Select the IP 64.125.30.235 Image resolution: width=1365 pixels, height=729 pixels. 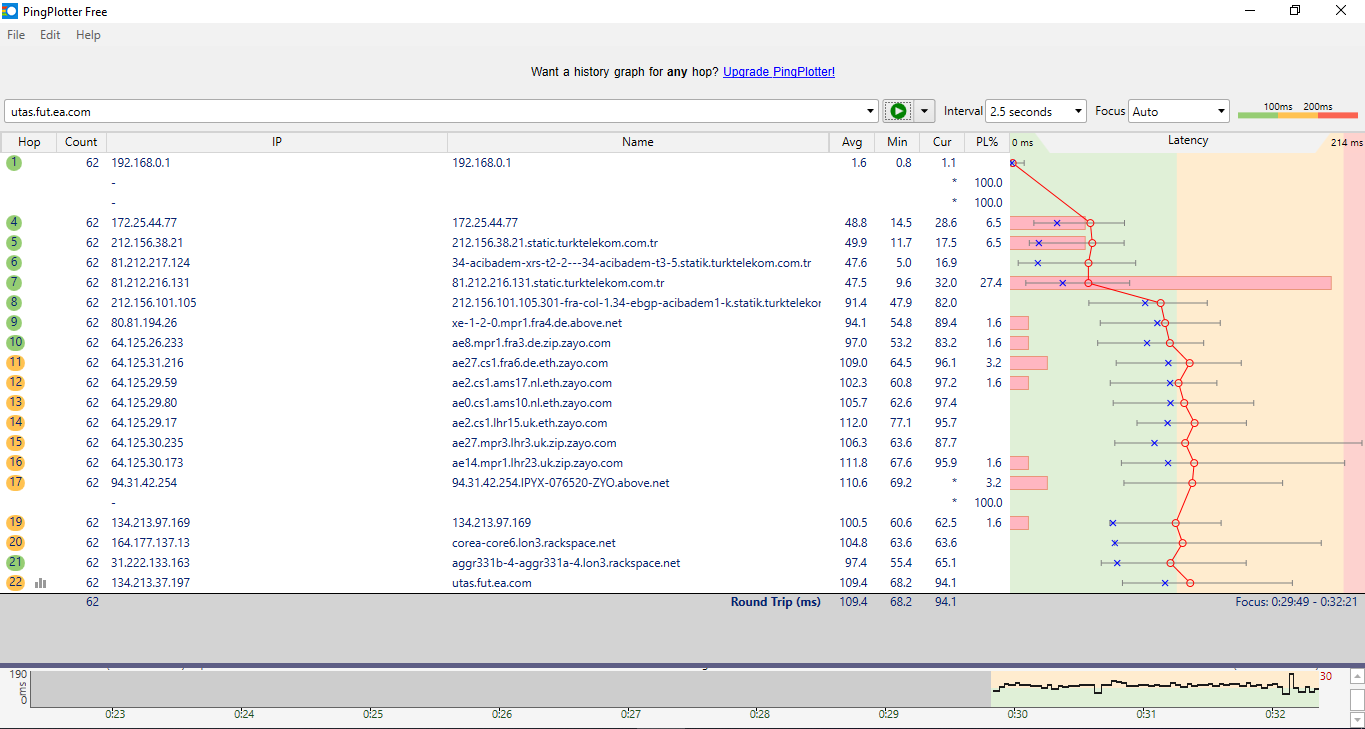[x=147, y=442]
